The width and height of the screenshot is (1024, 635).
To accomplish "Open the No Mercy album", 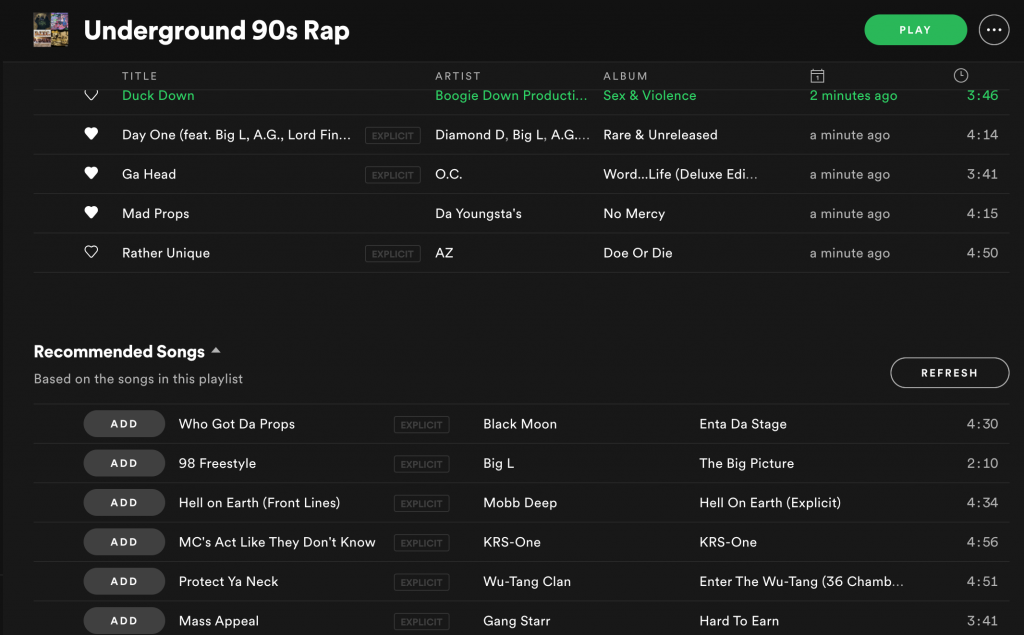I will [x=634, y=214].
